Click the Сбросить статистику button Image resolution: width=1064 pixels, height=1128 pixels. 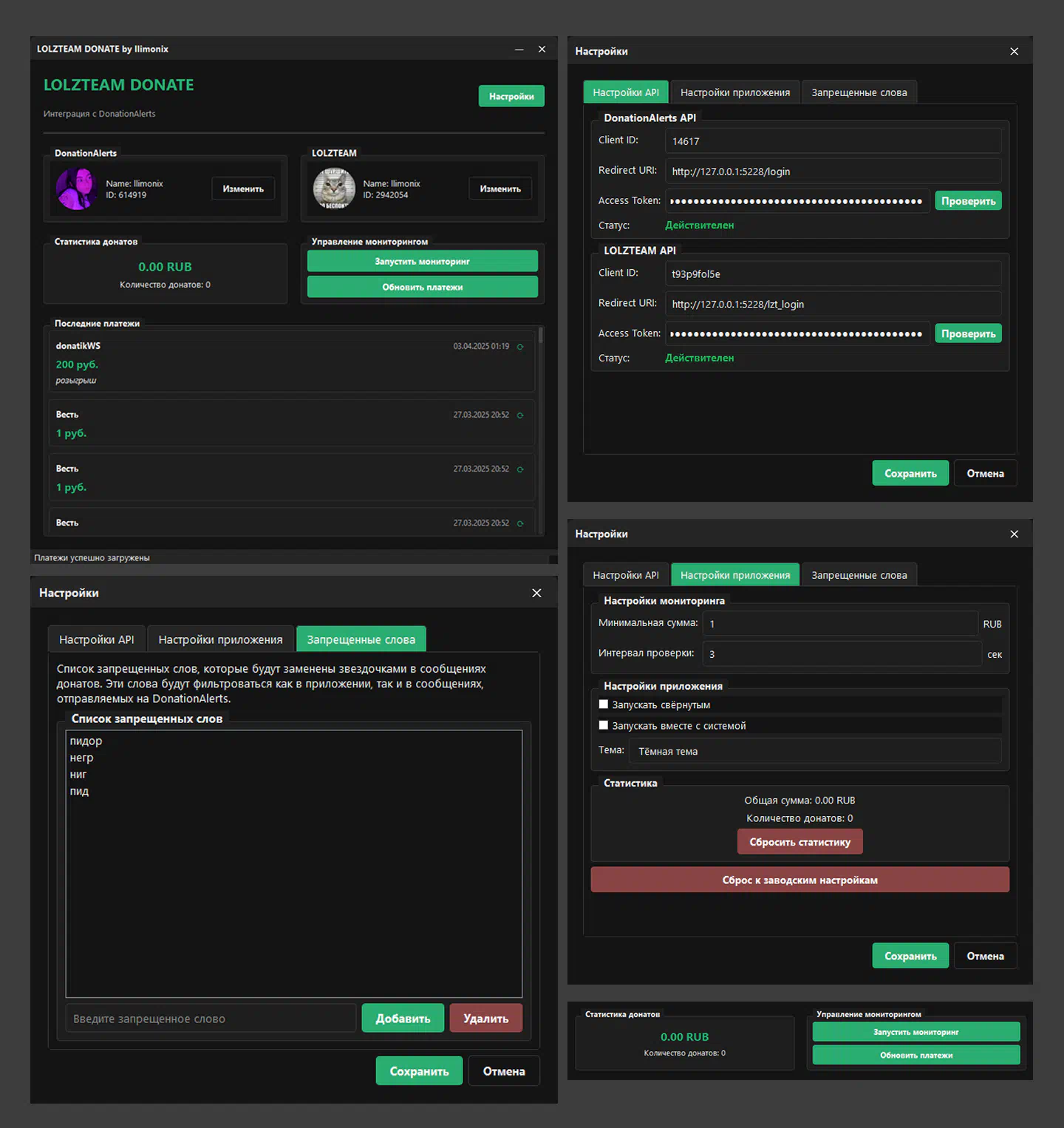coord(799,842)
